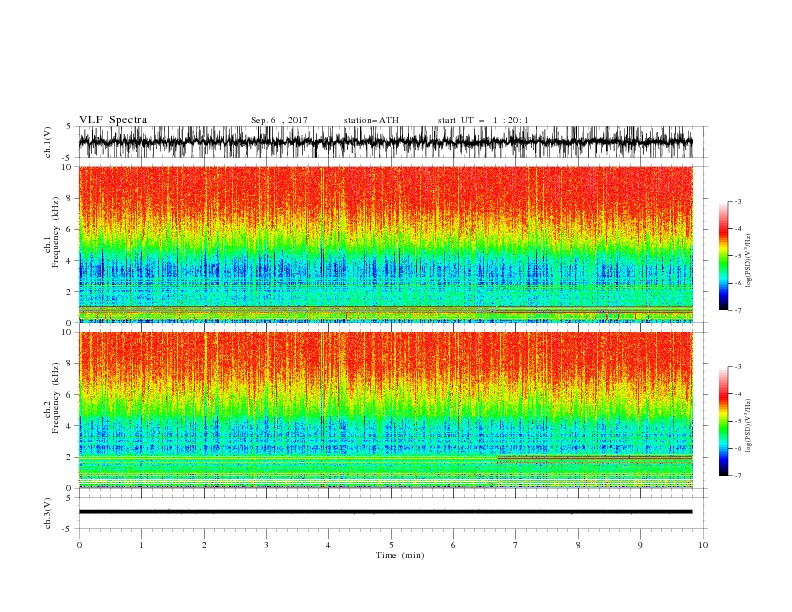Click the ch.3 flat voltage trace

click(385, 512)
